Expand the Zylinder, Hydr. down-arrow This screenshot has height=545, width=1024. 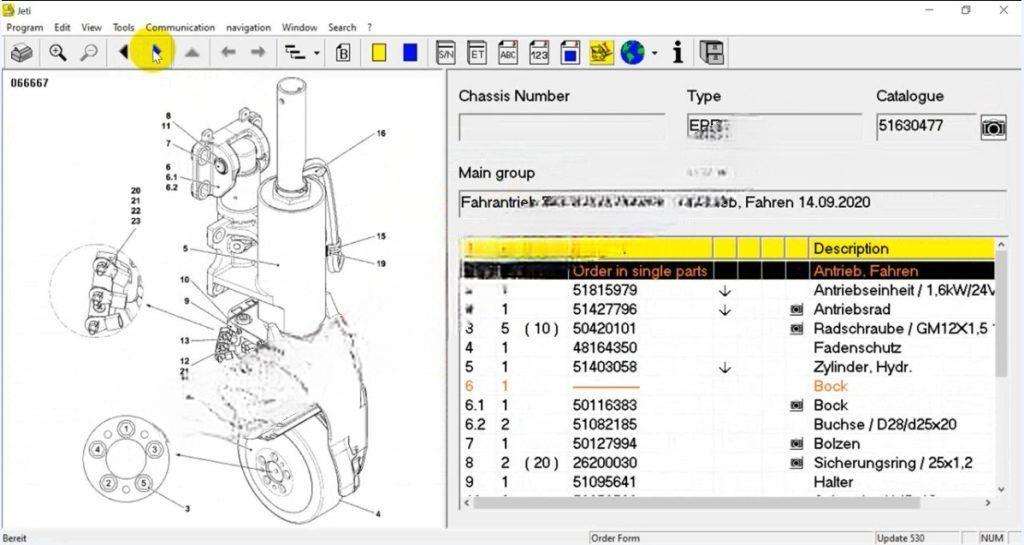[725, 368]
